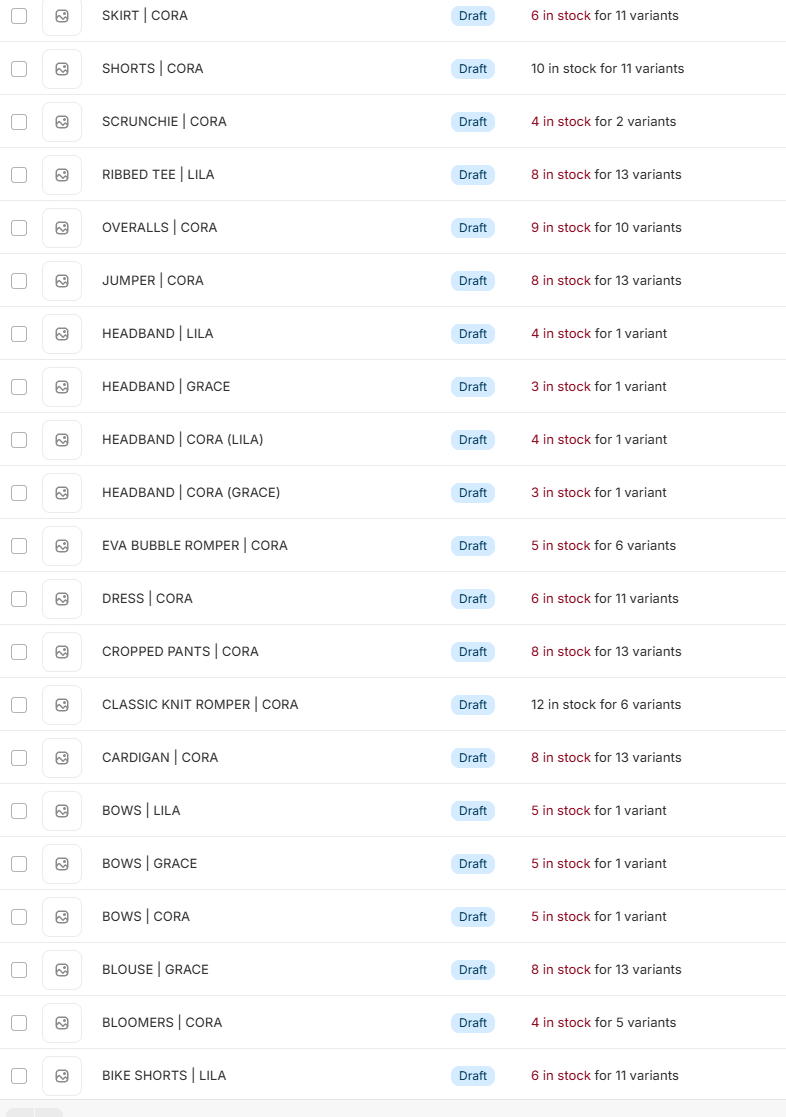Click the image placeholder icon for EVA BUBBLE ROMPER
Viewport: 786px width, 1117px height.
(x=62, y=546)
